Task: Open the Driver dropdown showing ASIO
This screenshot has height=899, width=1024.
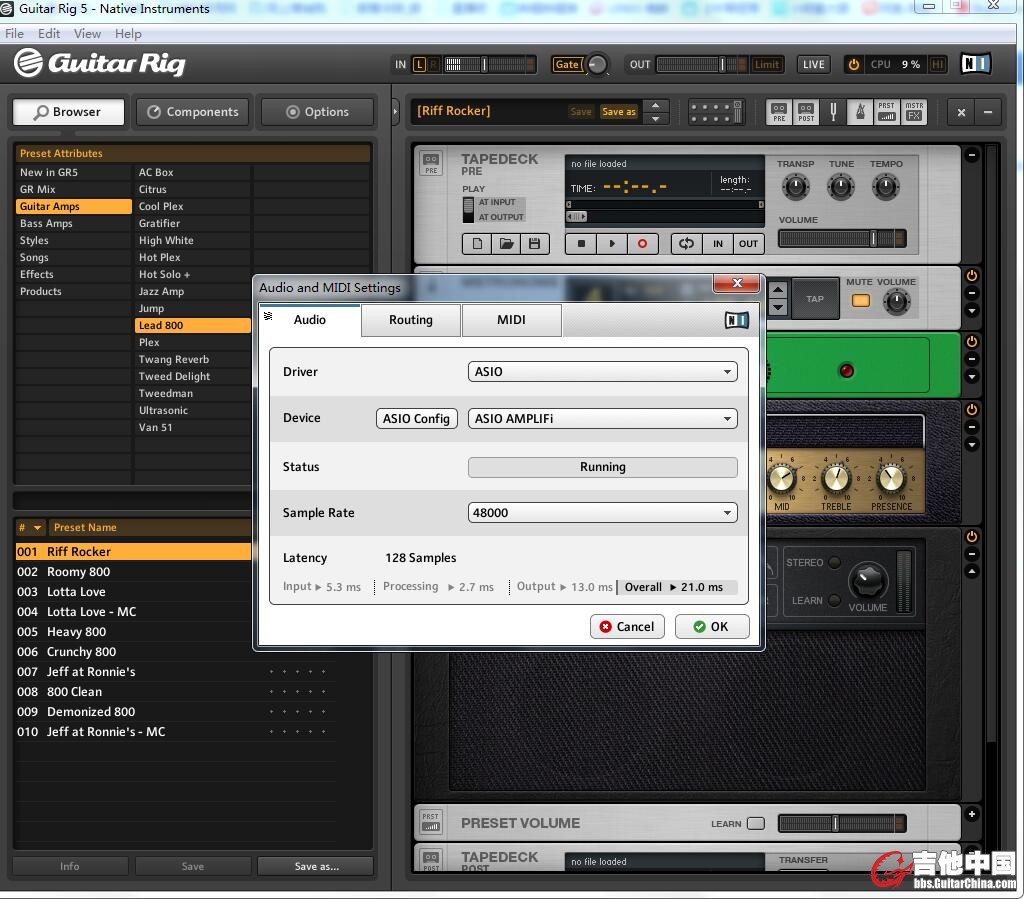Action: point(602,371)
